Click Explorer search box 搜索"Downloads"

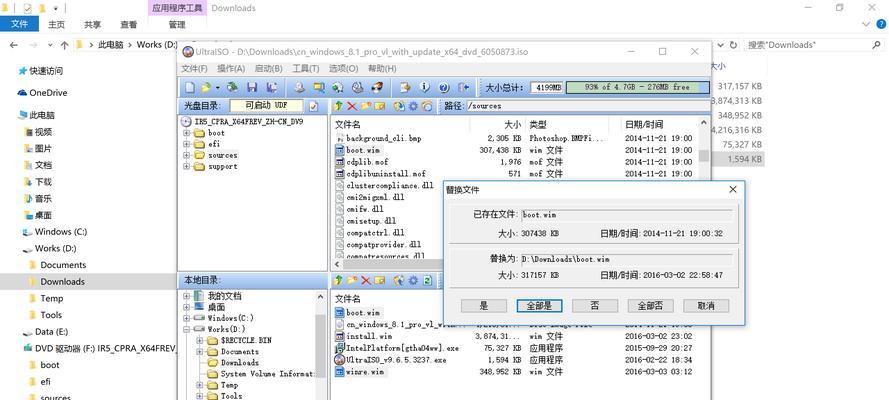814,45
